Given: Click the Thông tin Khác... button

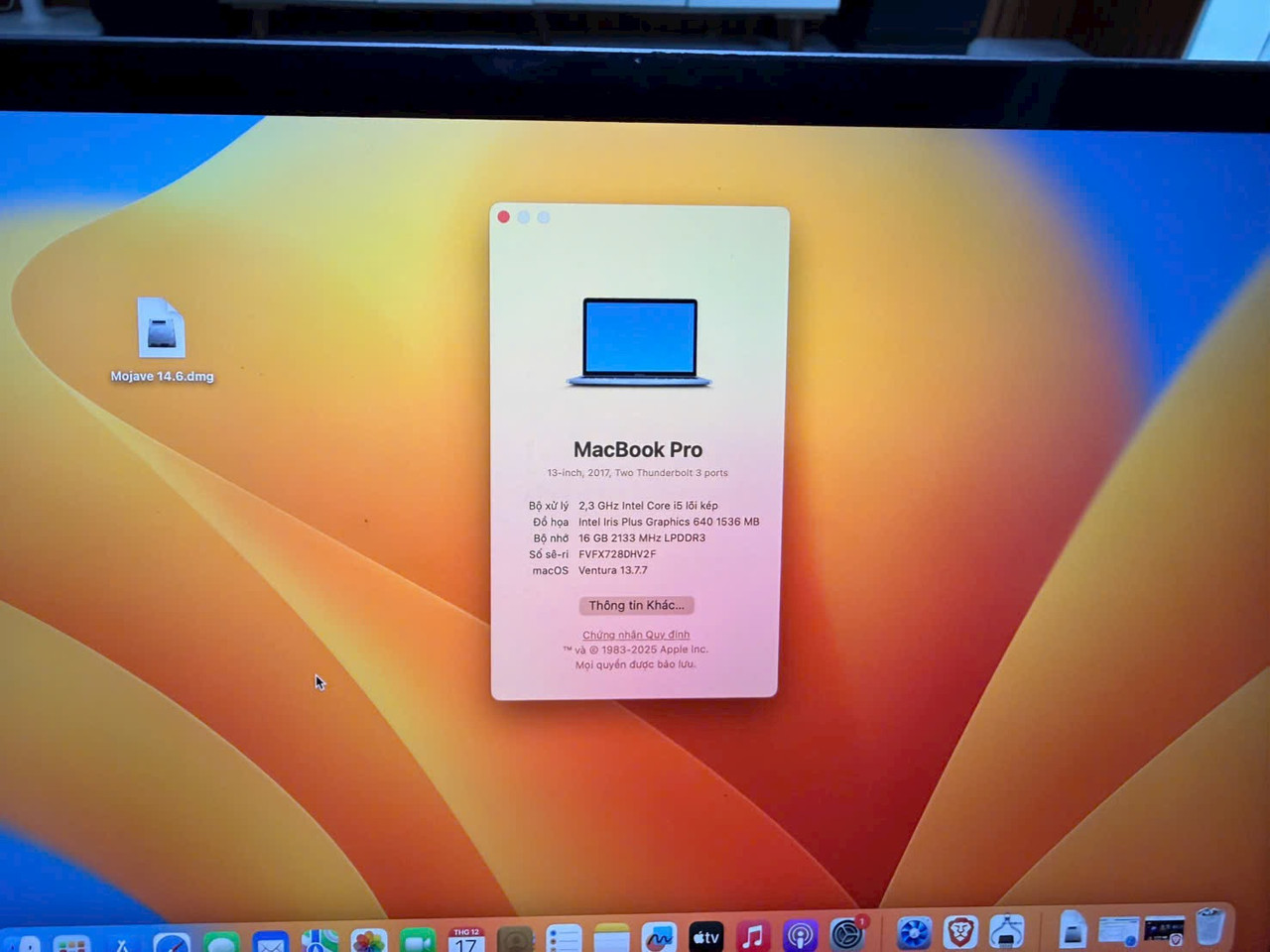Looking at the screenshot, I should pos(636,605).
